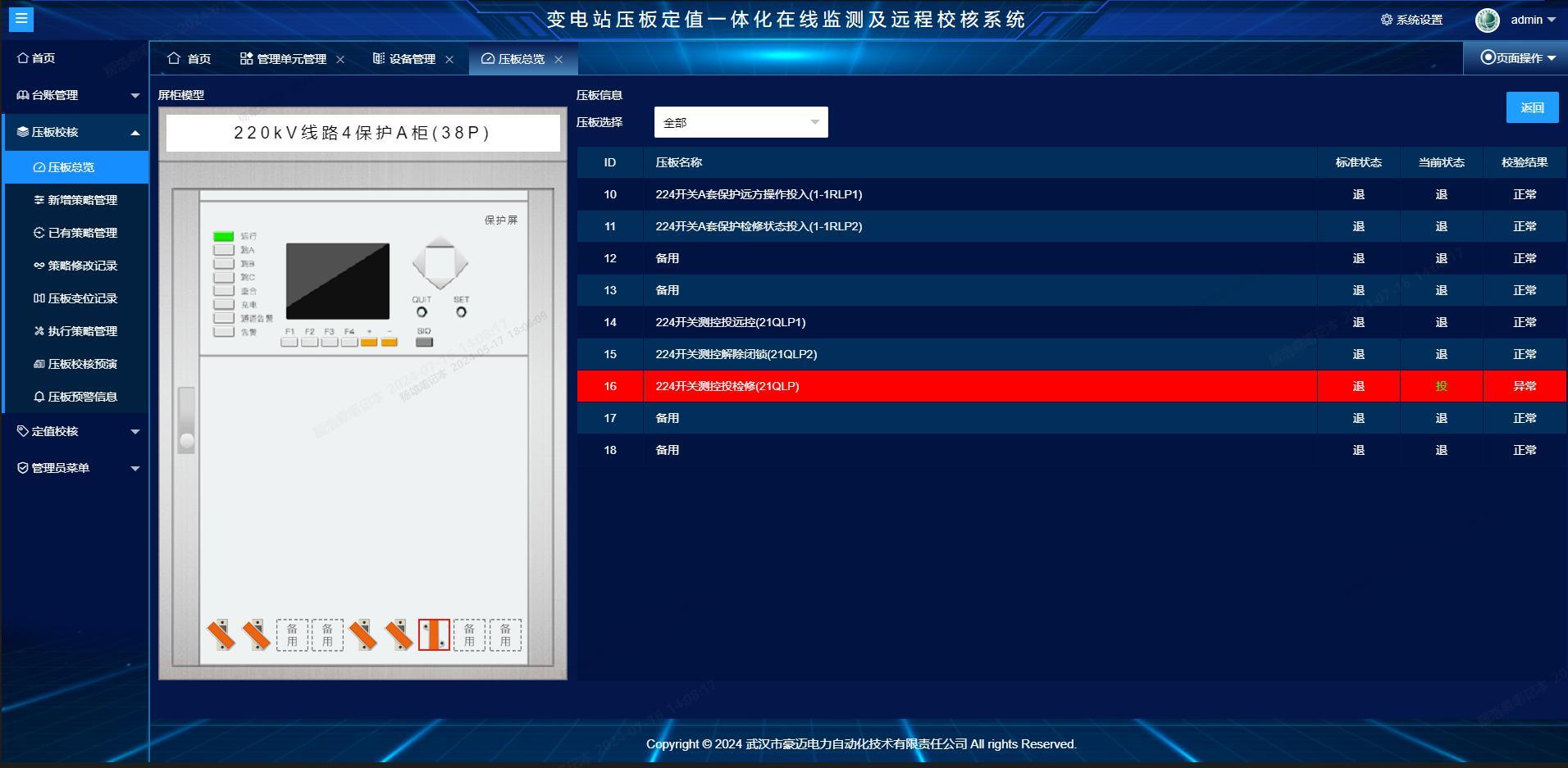Click the first orange pressure plate in cabinet
Viewport: 1568px width, 768px height.
click(x=221, y=634)
